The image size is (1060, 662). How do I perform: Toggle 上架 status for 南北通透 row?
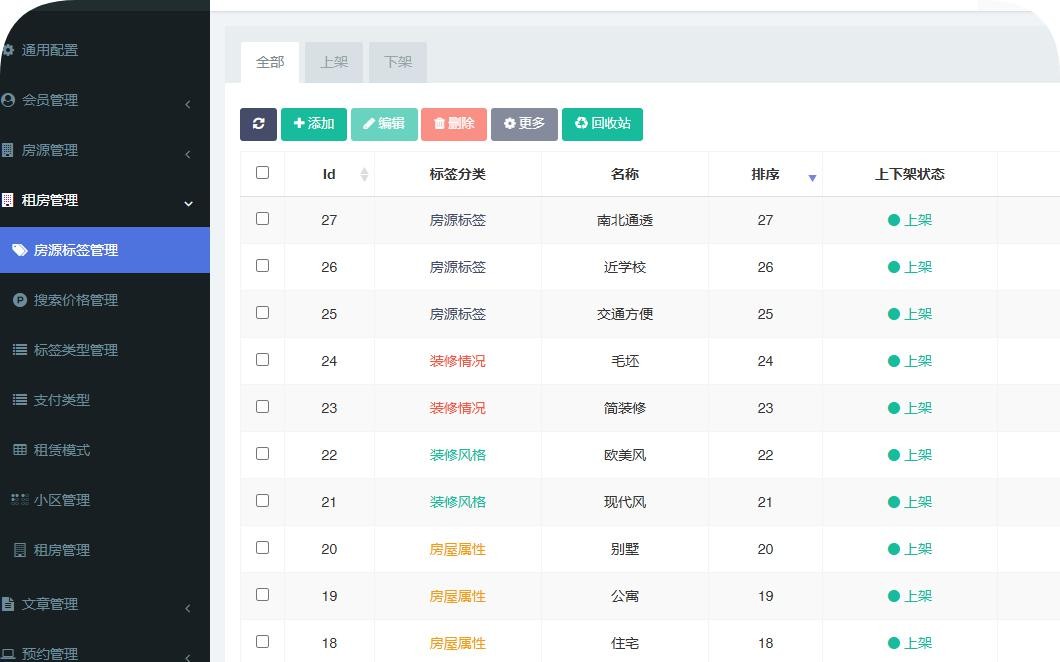[909, 220]
